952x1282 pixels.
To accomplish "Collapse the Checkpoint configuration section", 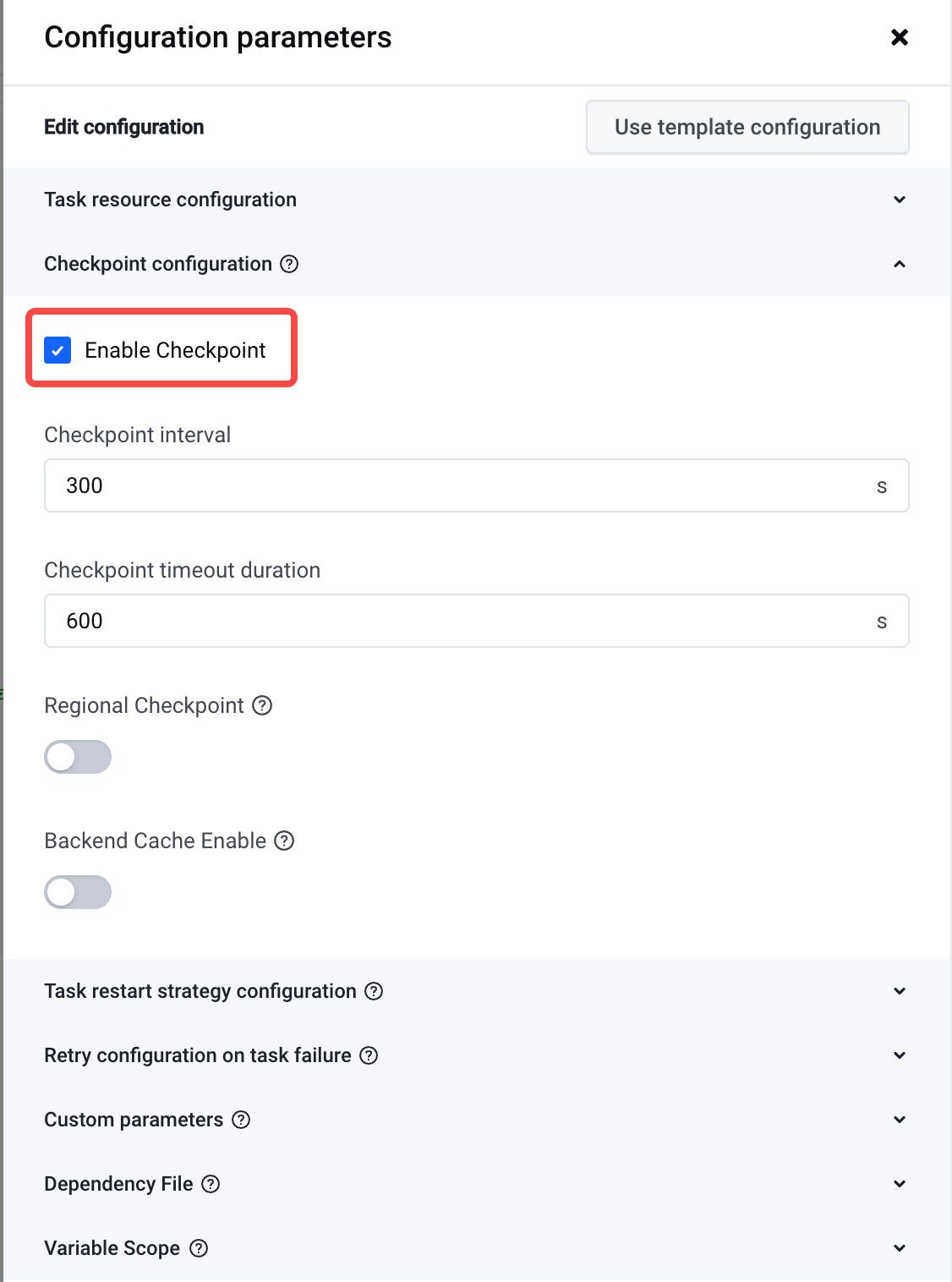I will pyautogui.click(x=900, y=264).
